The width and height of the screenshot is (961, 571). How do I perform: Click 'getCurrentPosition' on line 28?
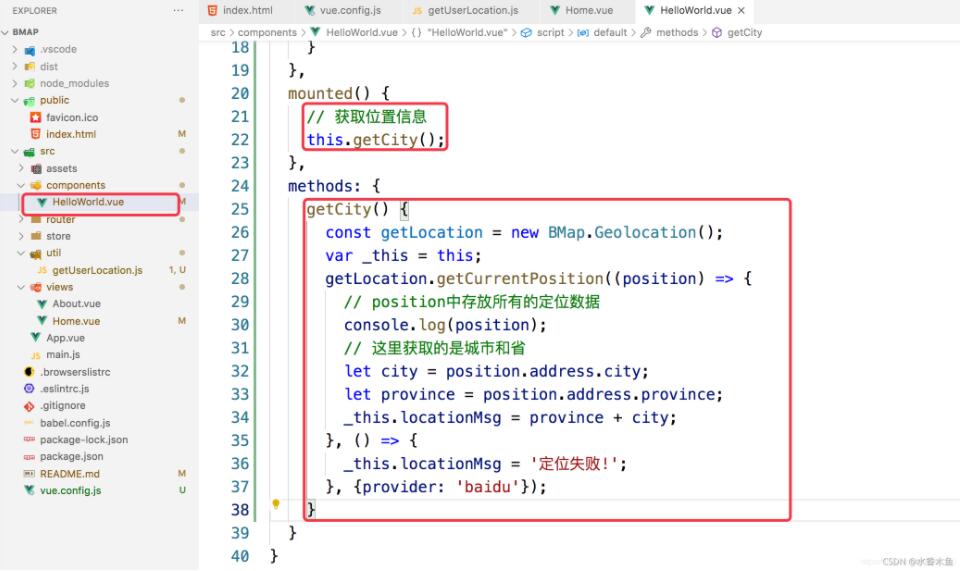(520, 279)
